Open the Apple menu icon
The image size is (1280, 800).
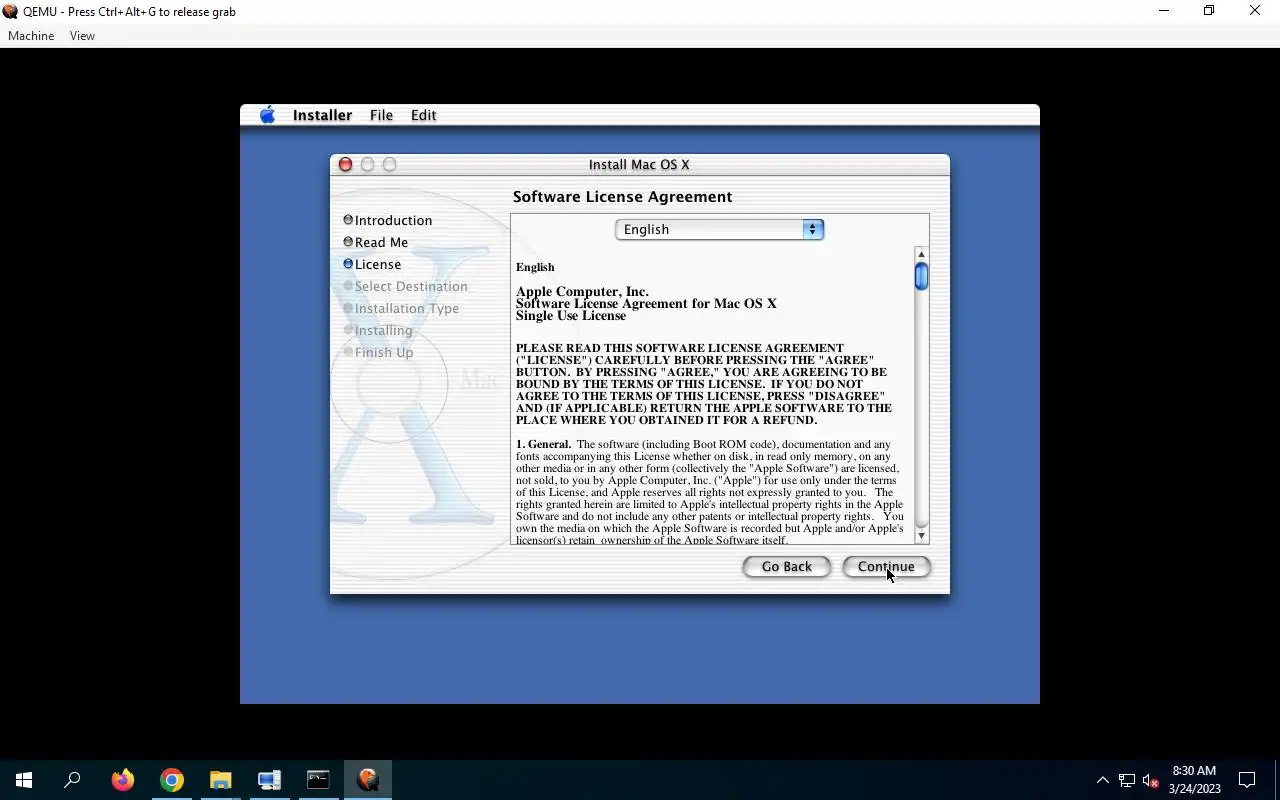pyautogui.click(x=267, y=115)
